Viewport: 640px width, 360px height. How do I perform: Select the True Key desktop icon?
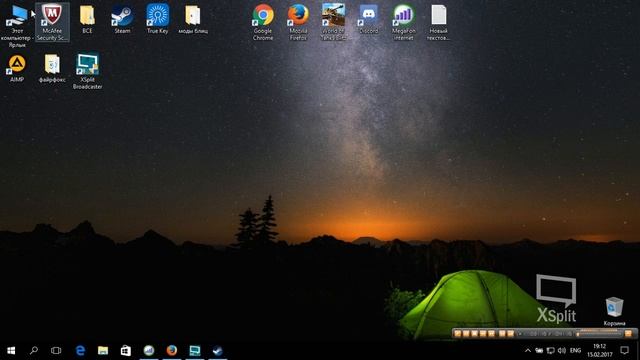pyautogui.click(x=158, y=20)
